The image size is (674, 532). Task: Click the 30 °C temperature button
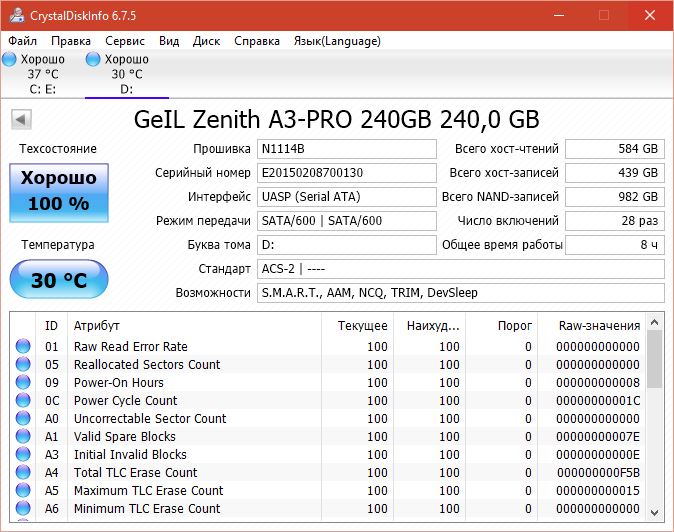pos(59,279)
